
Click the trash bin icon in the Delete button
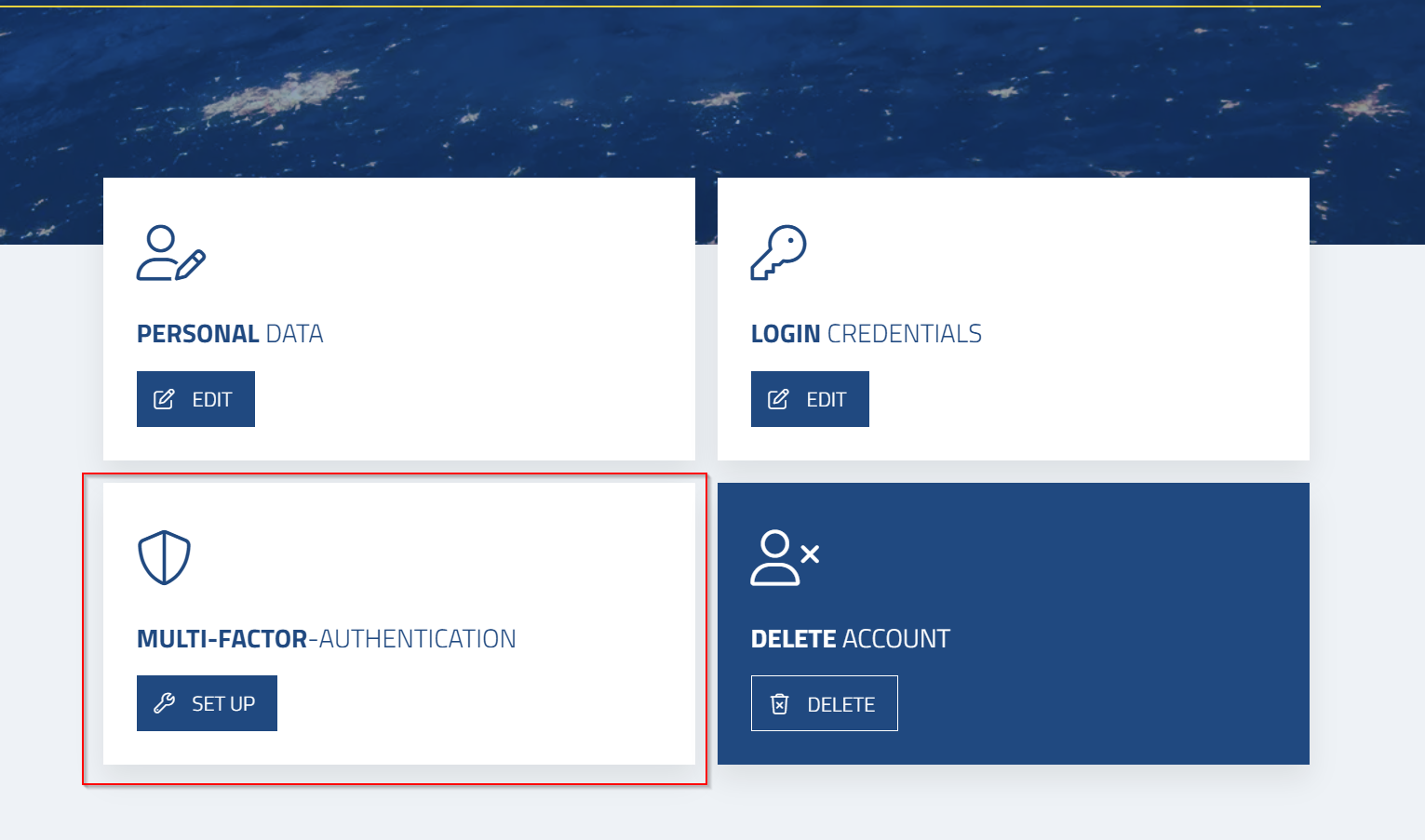click(x=780, y=704)
